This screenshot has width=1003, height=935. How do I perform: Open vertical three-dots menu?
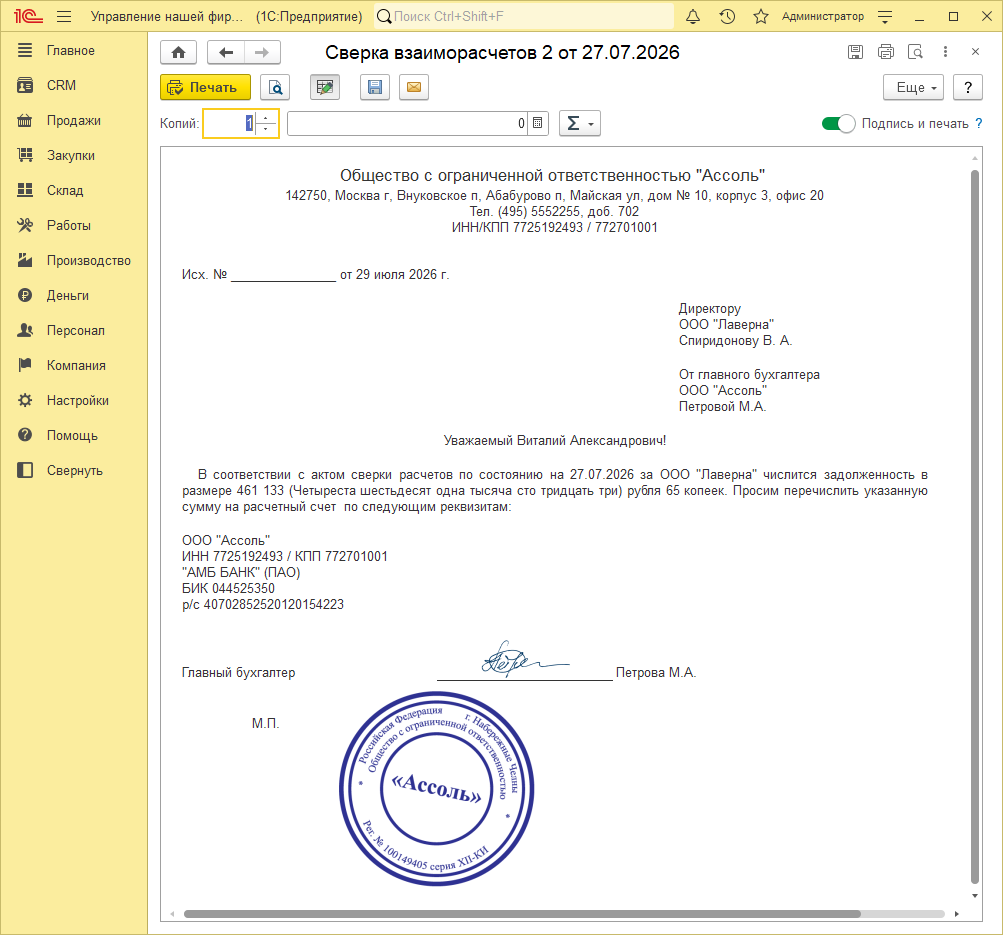coord(945,52)
